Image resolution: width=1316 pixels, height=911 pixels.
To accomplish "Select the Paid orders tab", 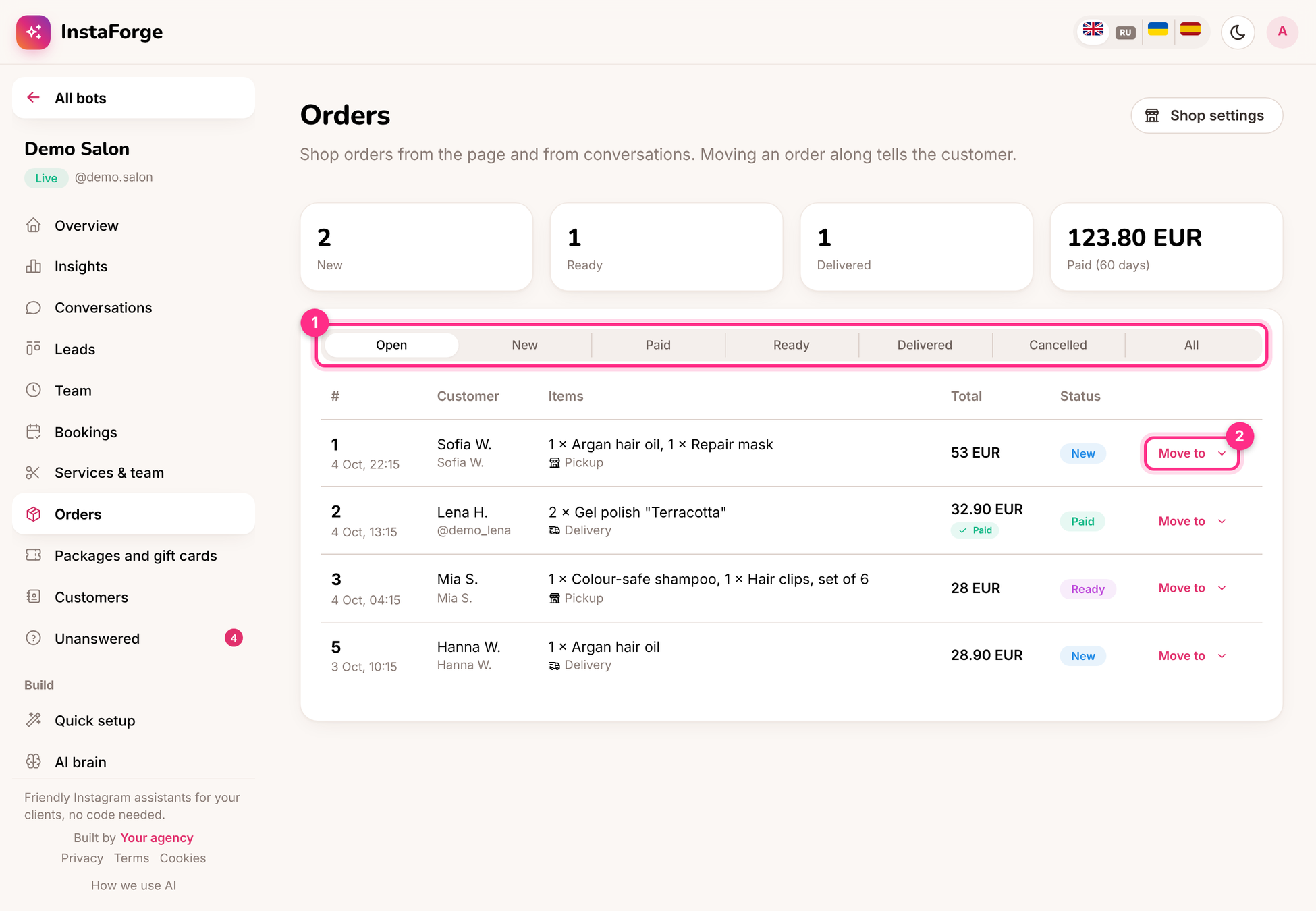I will (x=658, y=345).
